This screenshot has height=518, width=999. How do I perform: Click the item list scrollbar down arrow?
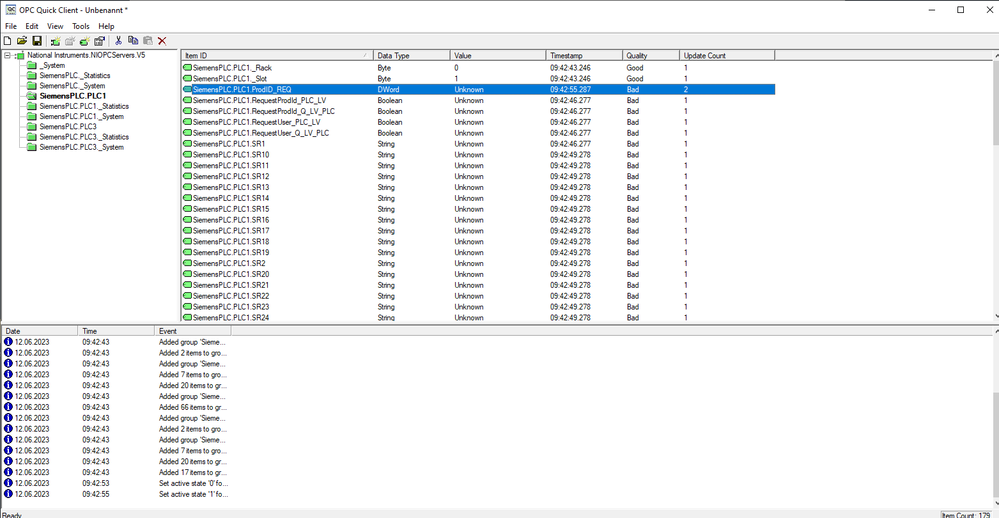click(995, 316)
